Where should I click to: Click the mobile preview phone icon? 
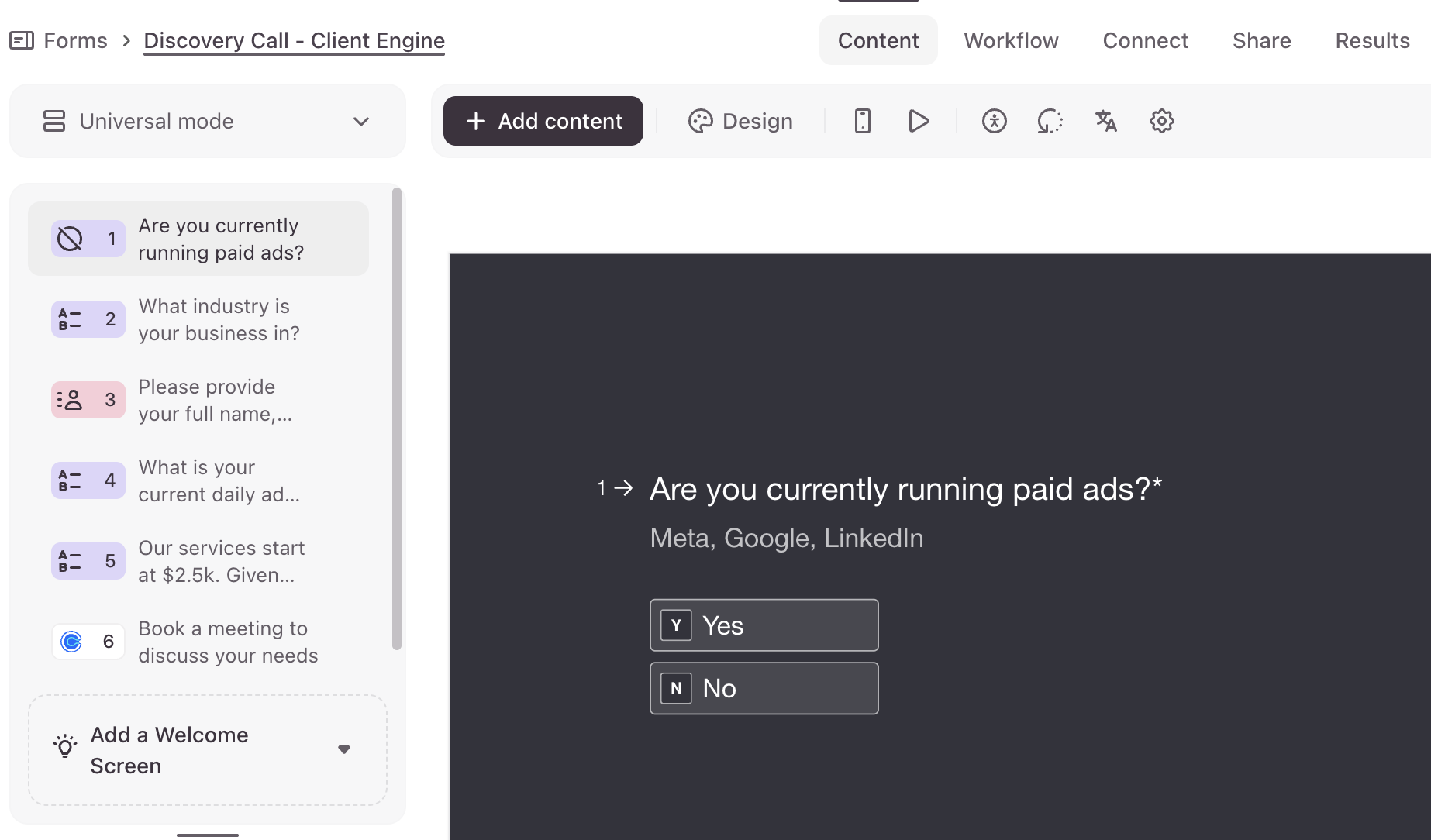(862, 121)
